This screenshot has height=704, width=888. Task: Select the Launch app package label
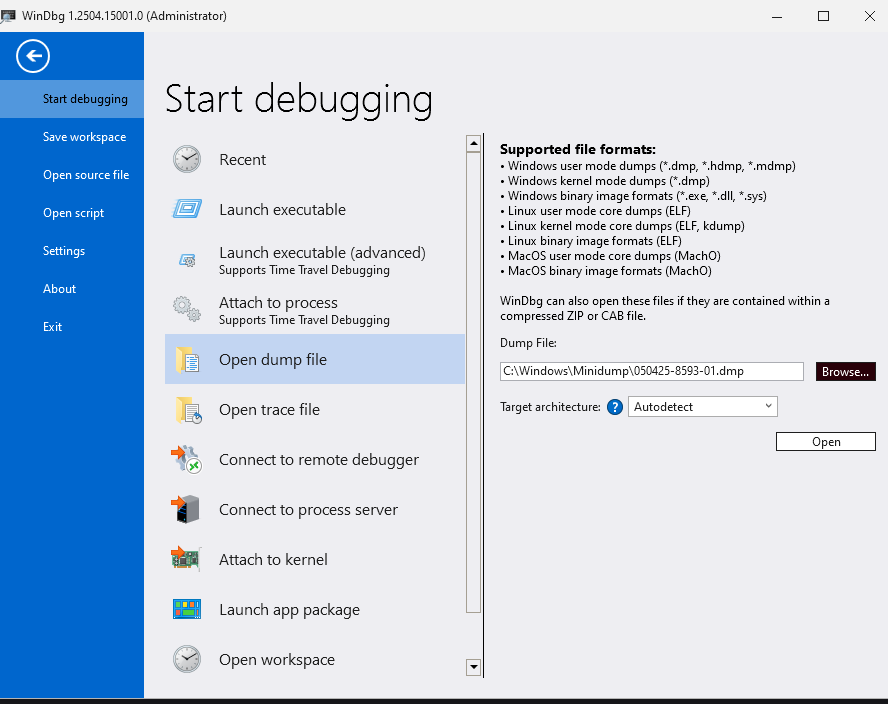click(289, 610)
